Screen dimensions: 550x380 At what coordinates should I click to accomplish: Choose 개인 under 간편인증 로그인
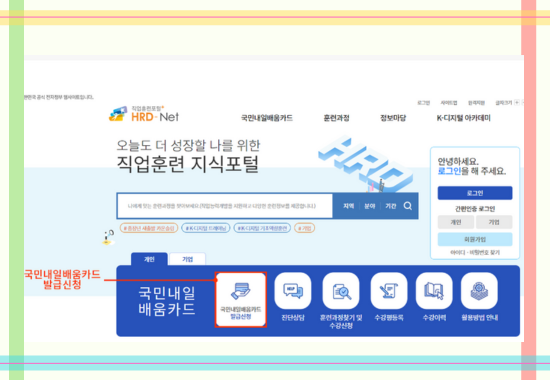[456, 222]
